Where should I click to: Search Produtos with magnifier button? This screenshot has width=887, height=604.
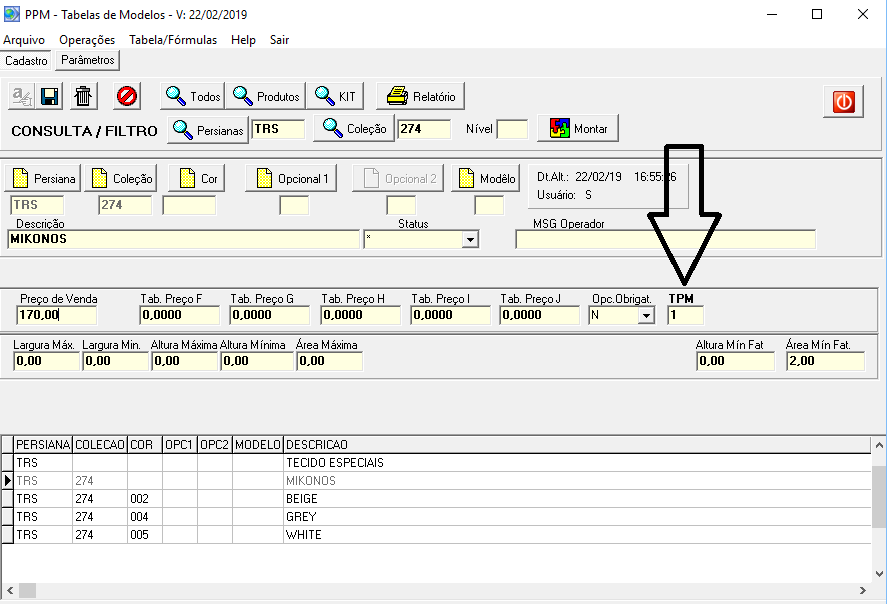[x=266, y=96]
